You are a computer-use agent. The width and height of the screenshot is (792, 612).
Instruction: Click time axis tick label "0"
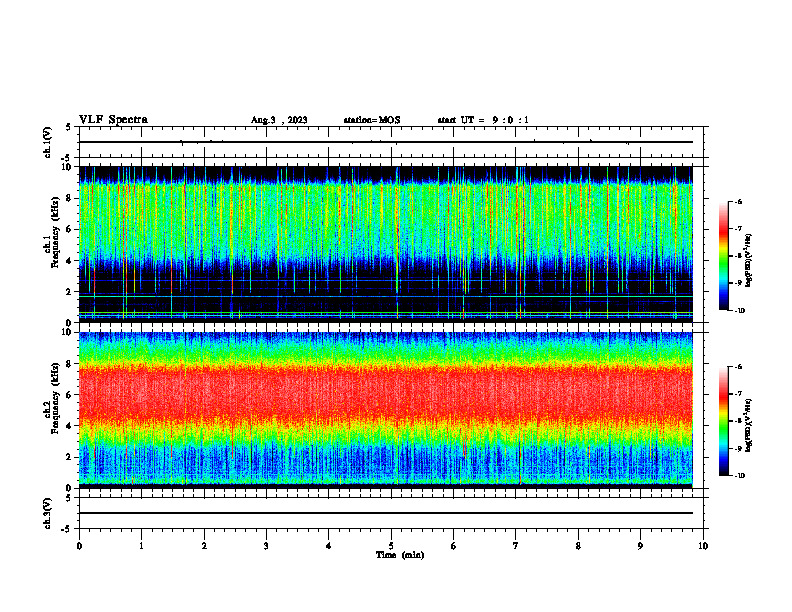[79, 546]
